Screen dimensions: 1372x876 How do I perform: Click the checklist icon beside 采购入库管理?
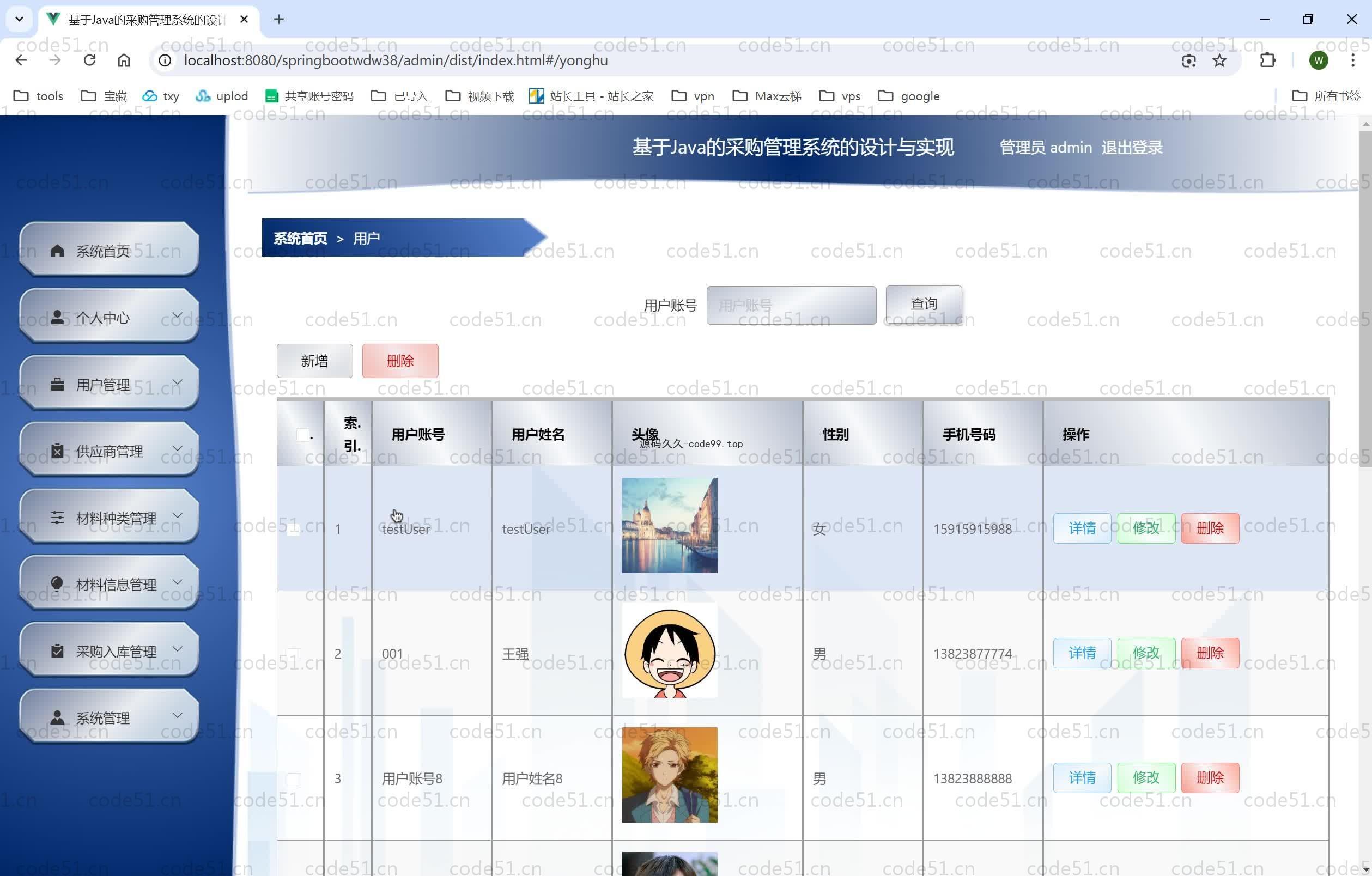click(x=57, y=650)
